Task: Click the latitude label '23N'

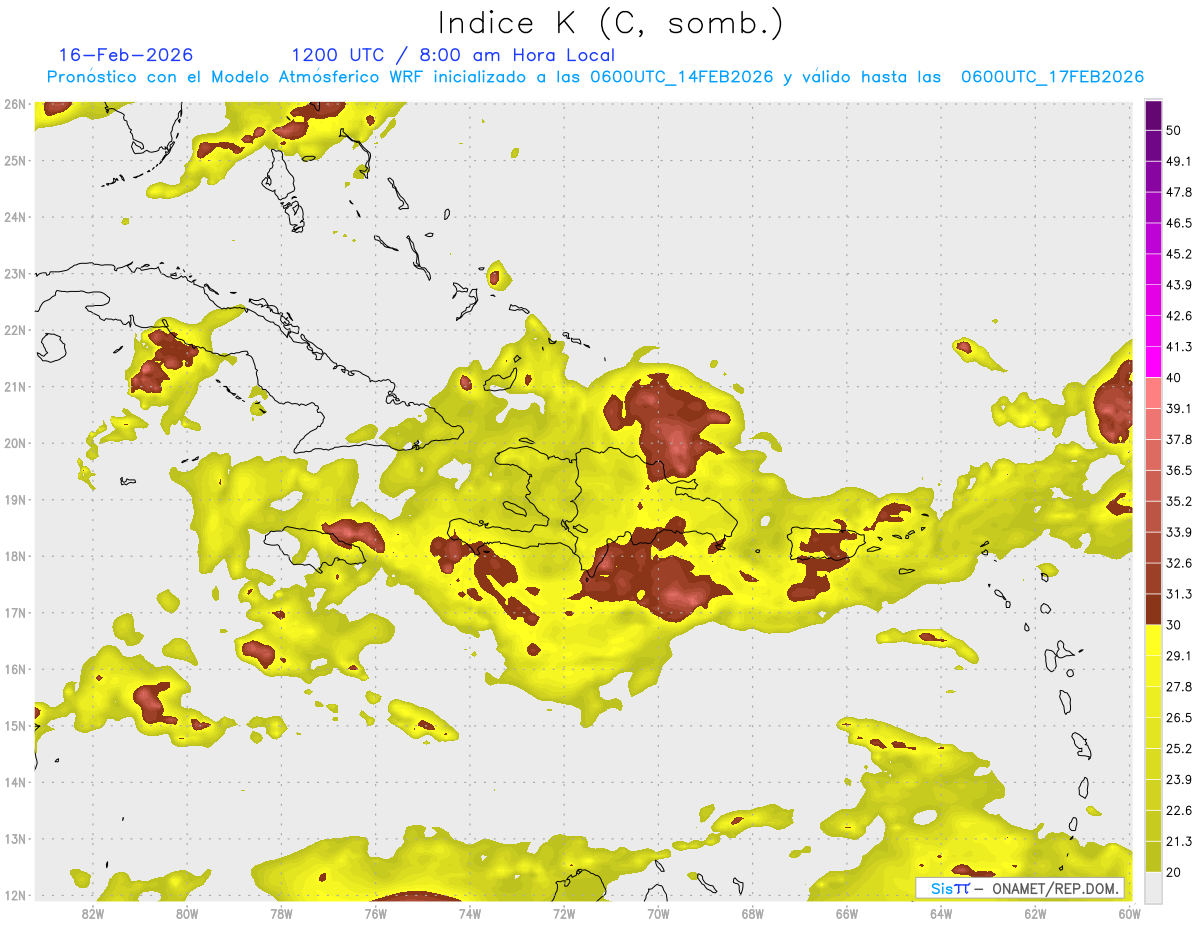Action: pyautogui.click(x=15, y=274)
